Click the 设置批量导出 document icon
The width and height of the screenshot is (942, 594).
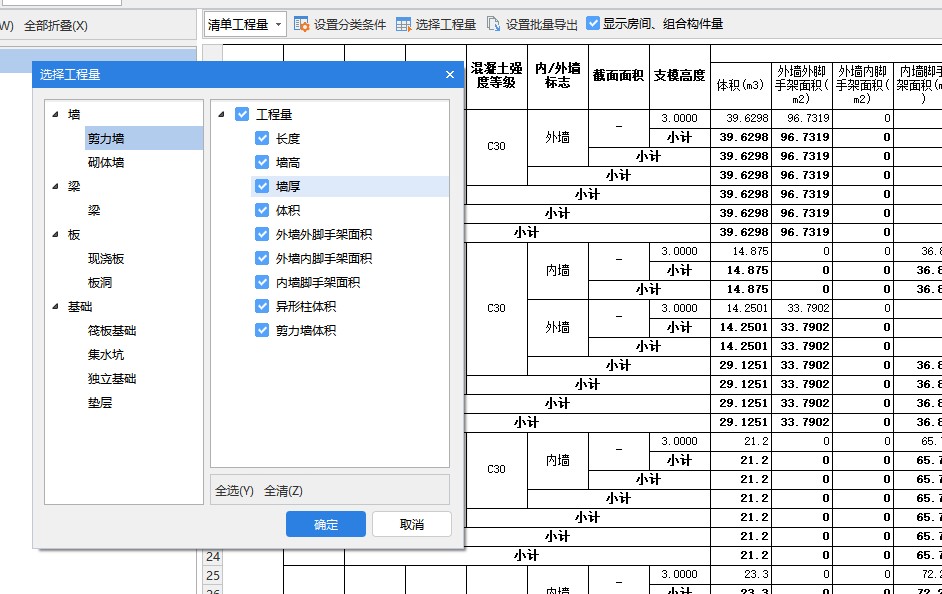pos(493,24)
